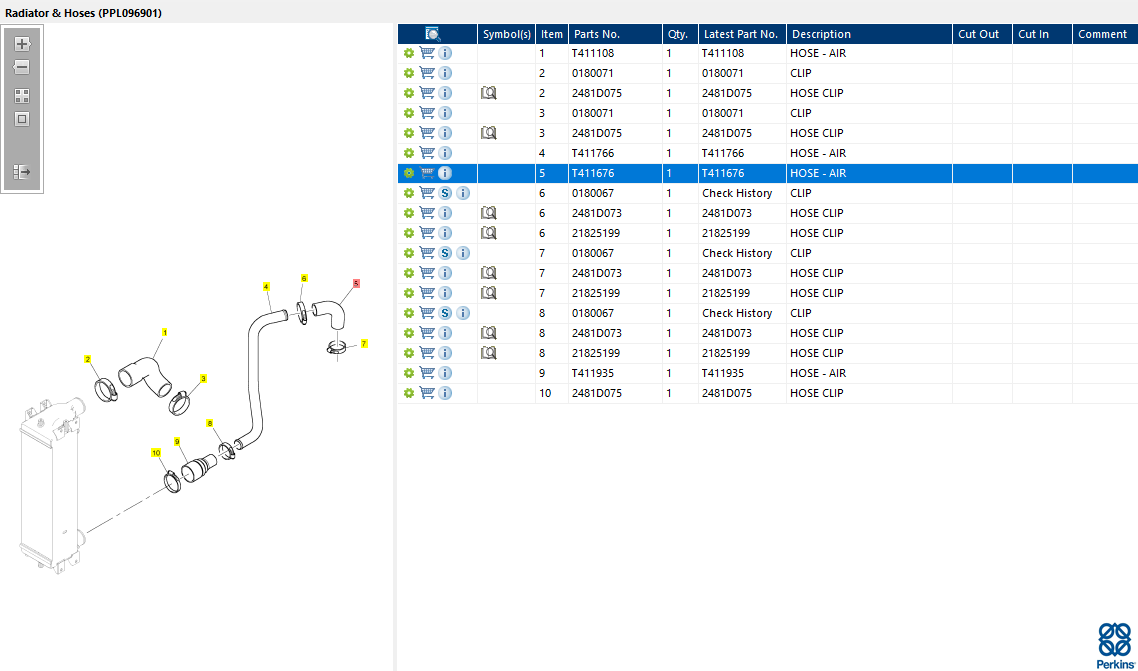Screen dimensions: 1138x671
Task: Select callout 4 on the diagram
Action: (266, 287)
